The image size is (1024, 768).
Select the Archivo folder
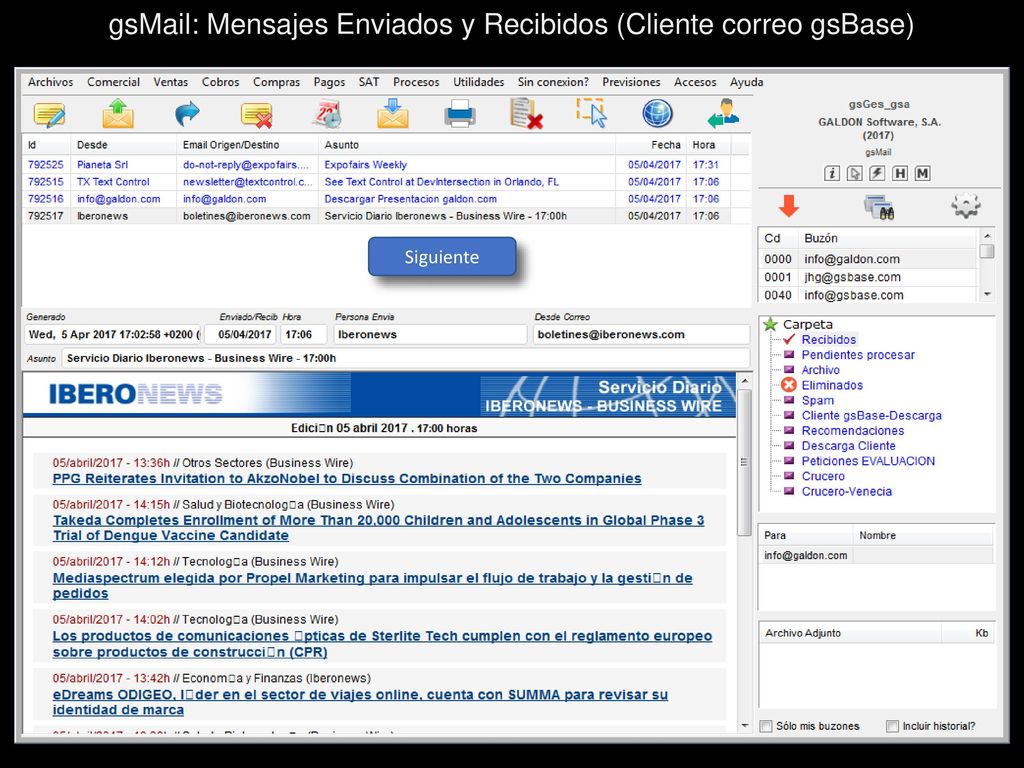(820, 370)
